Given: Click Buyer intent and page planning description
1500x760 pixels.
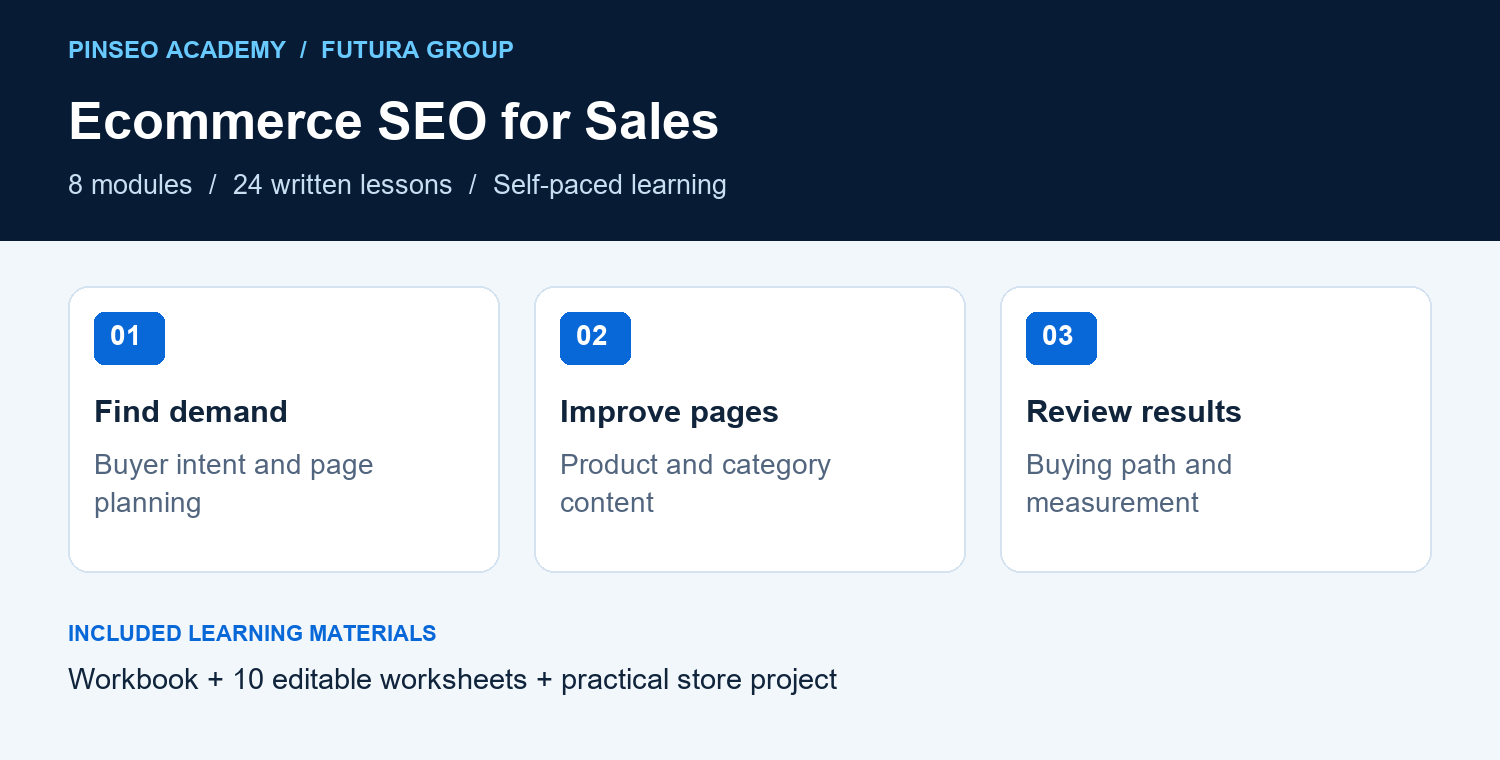Looking at the screenshot, I should pos(233,483).
